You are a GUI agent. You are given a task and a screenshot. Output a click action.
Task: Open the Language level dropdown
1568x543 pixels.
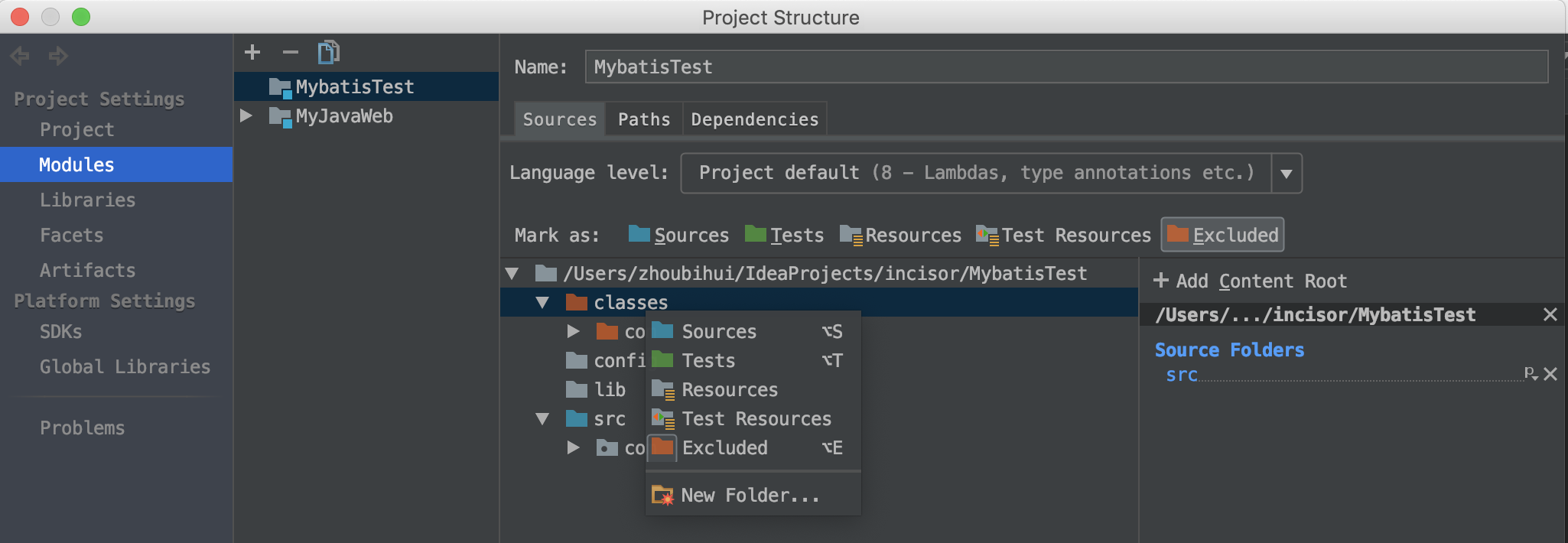point(991,173)
